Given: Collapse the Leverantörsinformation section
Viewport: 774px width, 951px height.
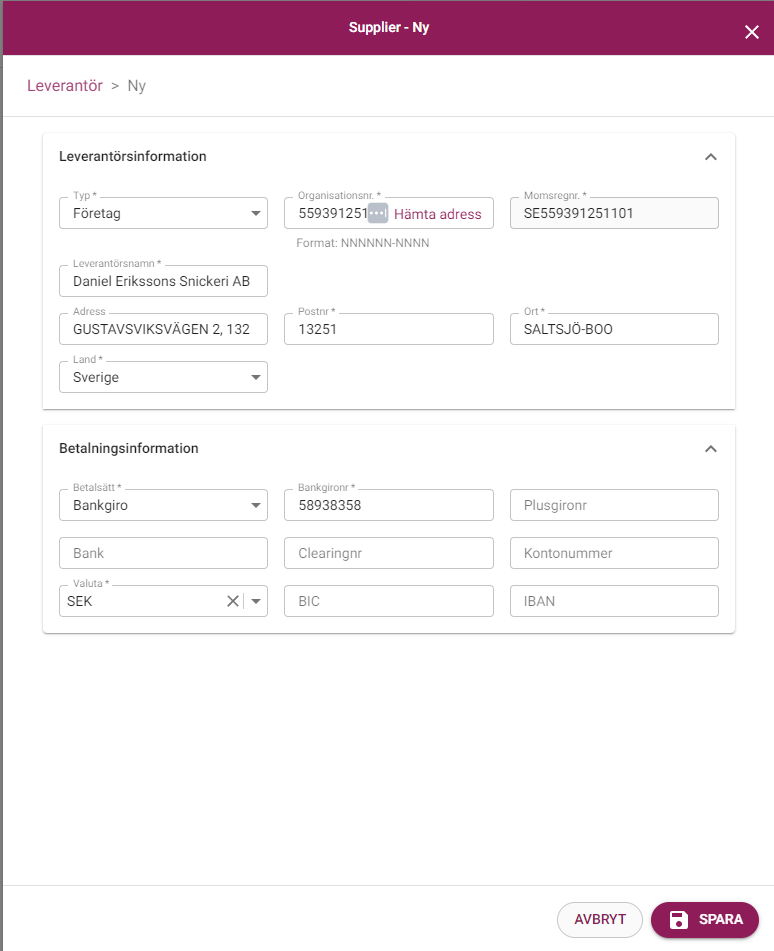Looking at the screenshot, I should coord(711,156).
